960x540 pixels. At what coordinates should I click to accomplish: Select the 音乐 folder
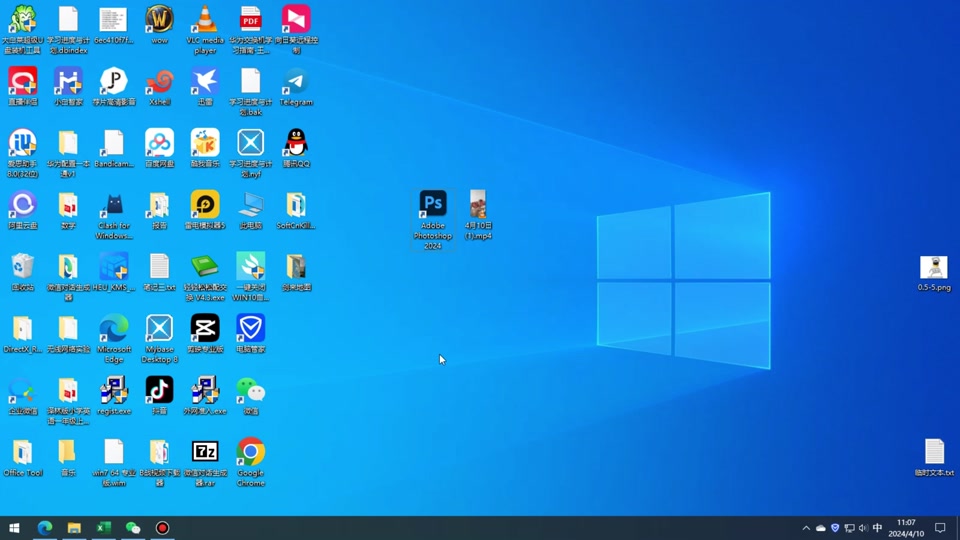(68, 457)
